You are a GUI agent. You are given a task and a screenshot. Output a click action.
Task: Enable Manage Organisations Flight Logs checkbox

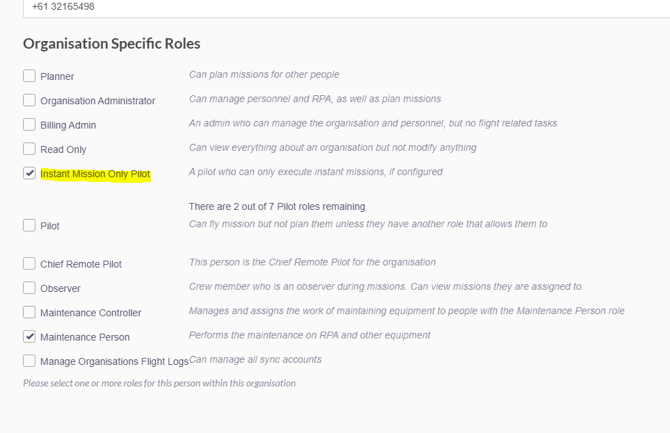pos(30,361)
